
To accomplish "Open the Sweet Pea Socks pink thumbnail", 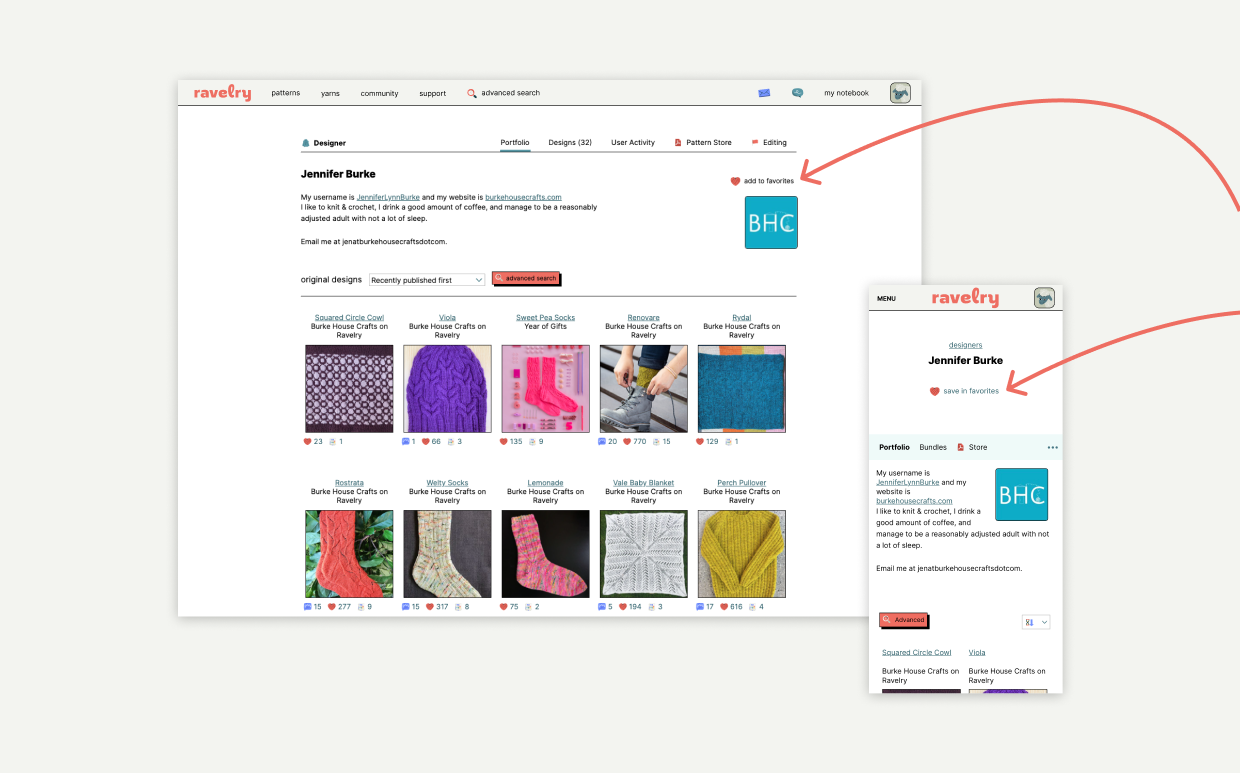I will tap(545, 388).
